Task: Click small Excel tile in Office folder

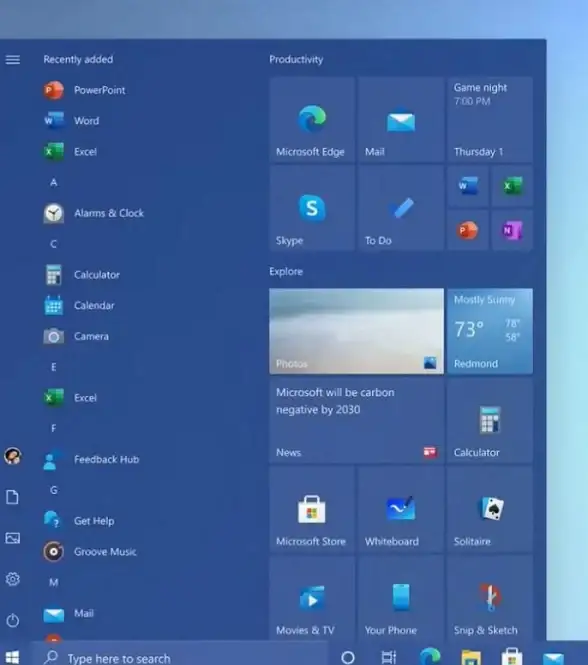Action: (x=512, y=186)
